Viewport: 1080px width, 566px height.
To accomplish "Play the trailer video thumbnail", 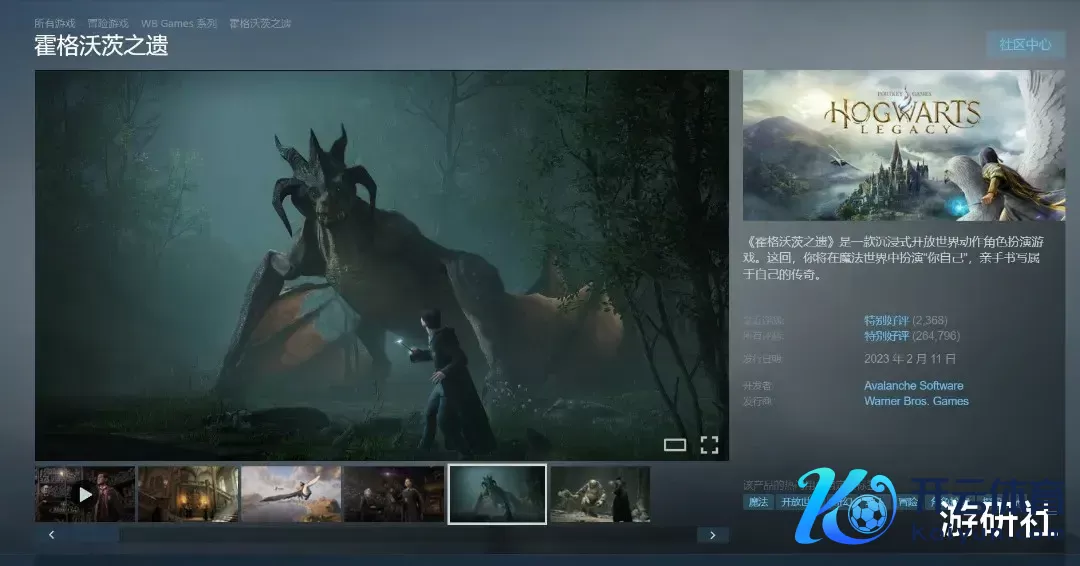I will (85, 494).
